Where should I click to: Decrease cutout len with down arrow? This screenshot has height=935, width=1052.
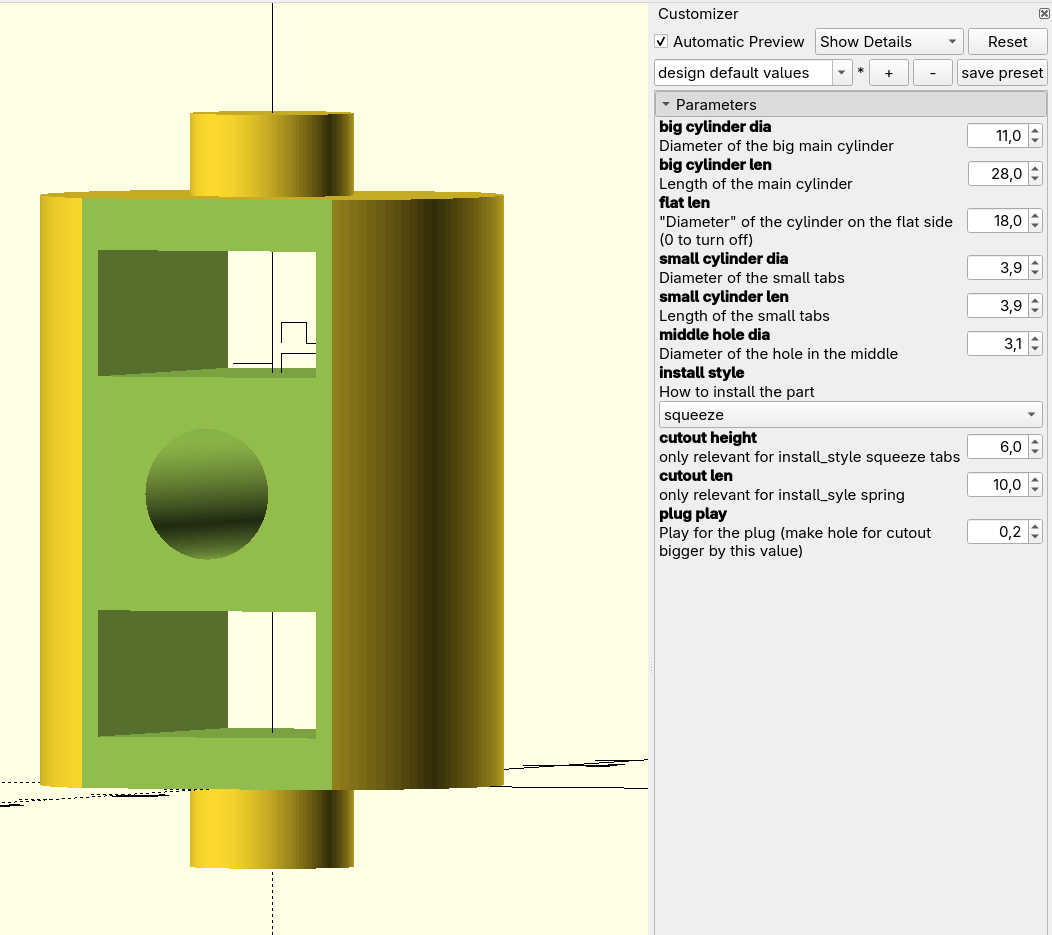click(1035, 491)
